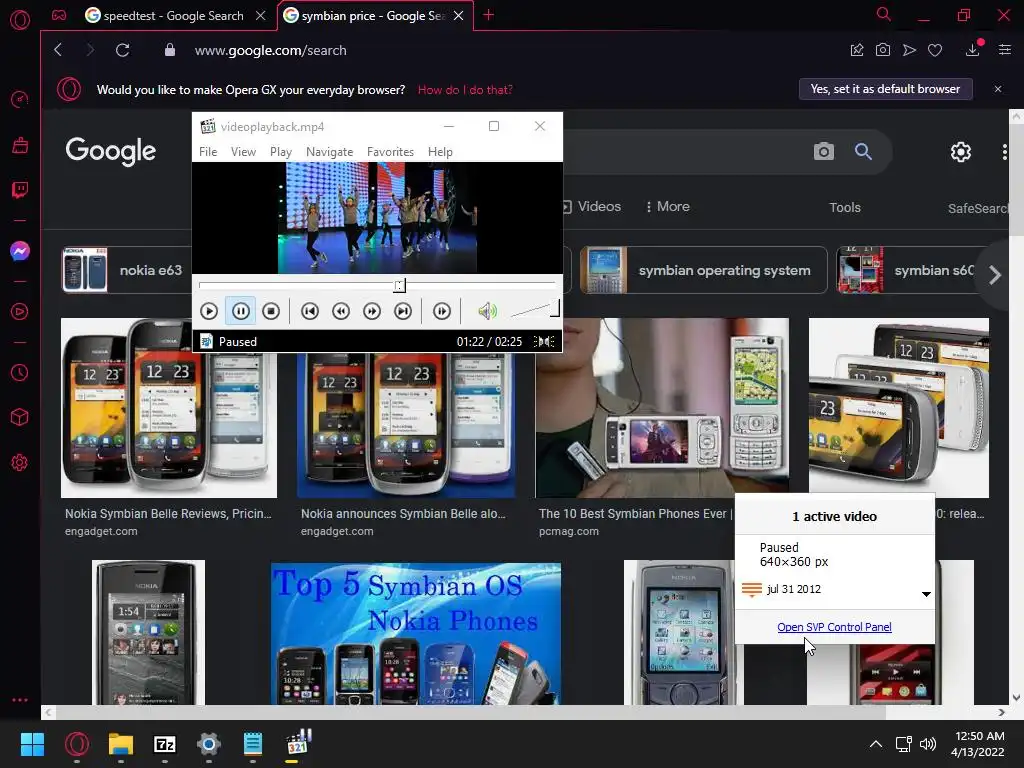Open the Player icon in sidebar
1024x768 pixels.
click(x=20, y=312)
